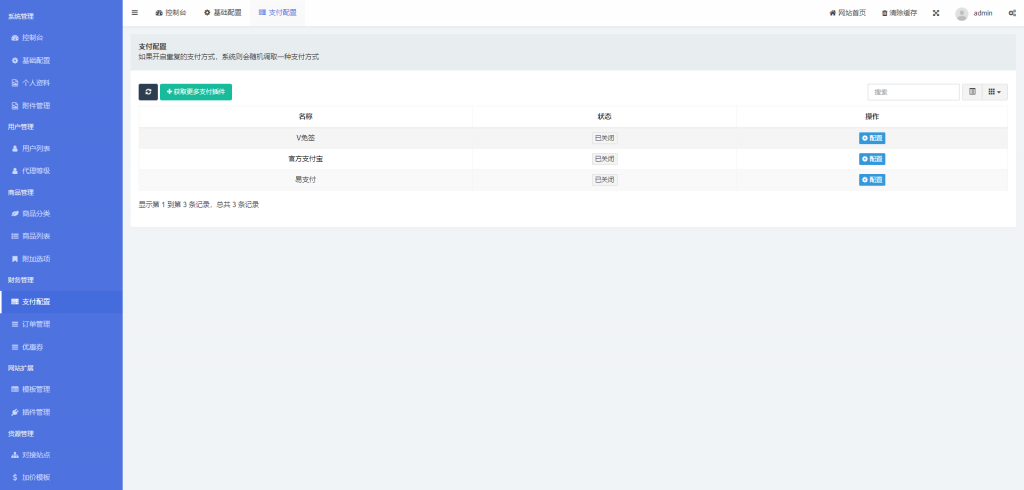Viewport: 1024px width, 490px height.
Task: Toggle table card view icon
Action: tap(972, 92)
